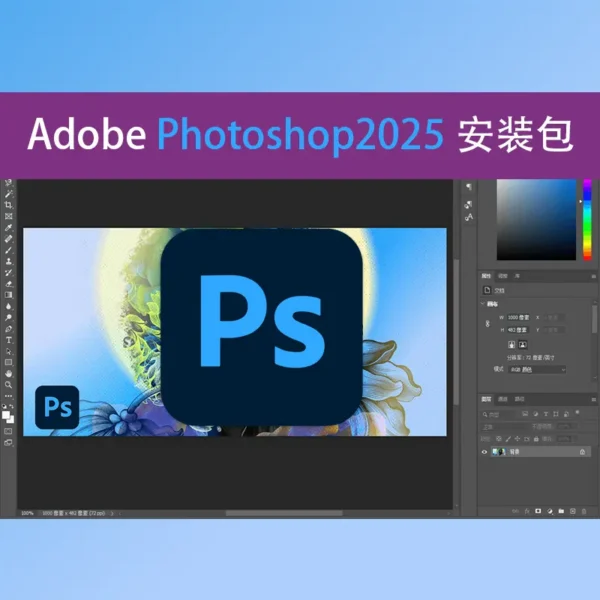Toggle Quick Mask mode
Viewport: 600px width, 600px height.
click(x=8, y=431)
